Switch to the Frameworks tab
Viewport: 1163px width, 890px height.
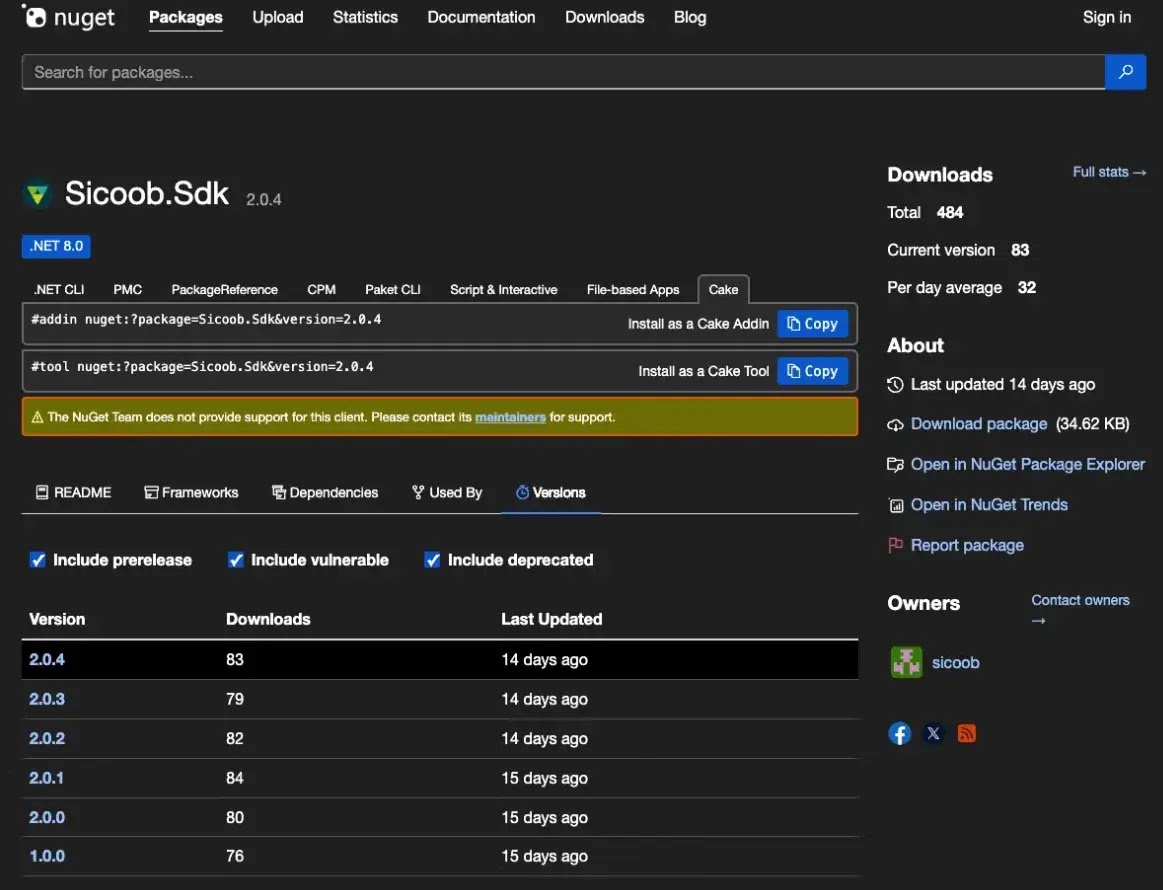(191, 492)
